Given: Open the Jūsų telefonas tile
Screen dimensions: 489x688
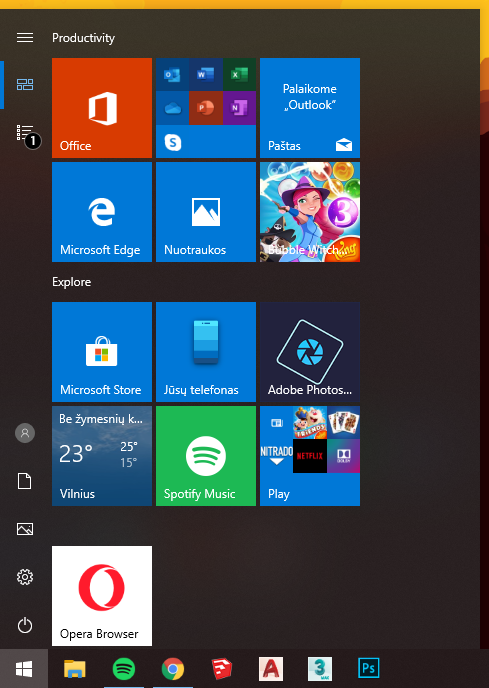Looking at the screenshot, I should pyautogui.click(x=206, y=352).
